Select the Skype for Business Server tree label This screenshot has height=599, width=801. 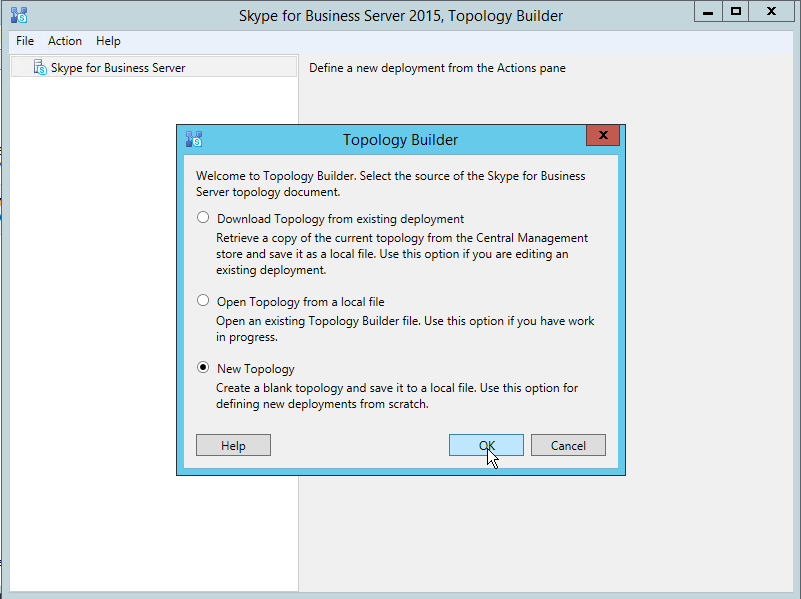coord(118,68)
